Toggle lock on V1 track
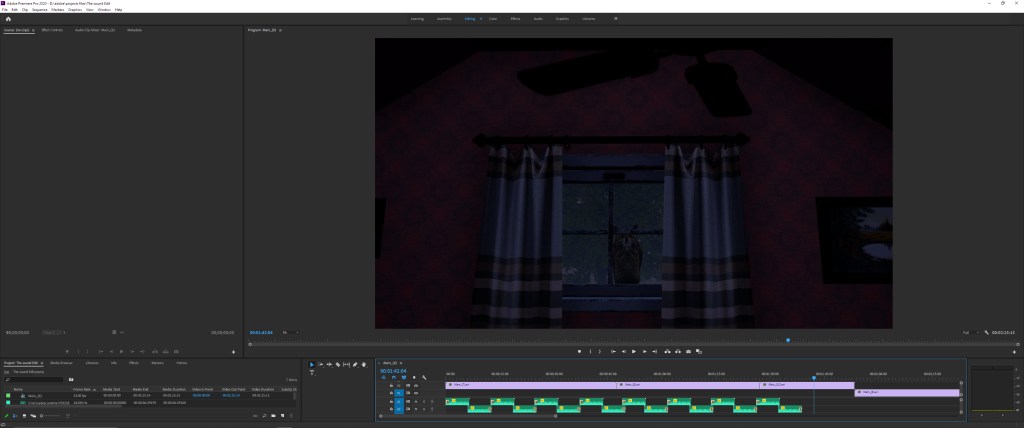Screen dimensions: 1024x428 pyautogui.click(x=390, y=393)
